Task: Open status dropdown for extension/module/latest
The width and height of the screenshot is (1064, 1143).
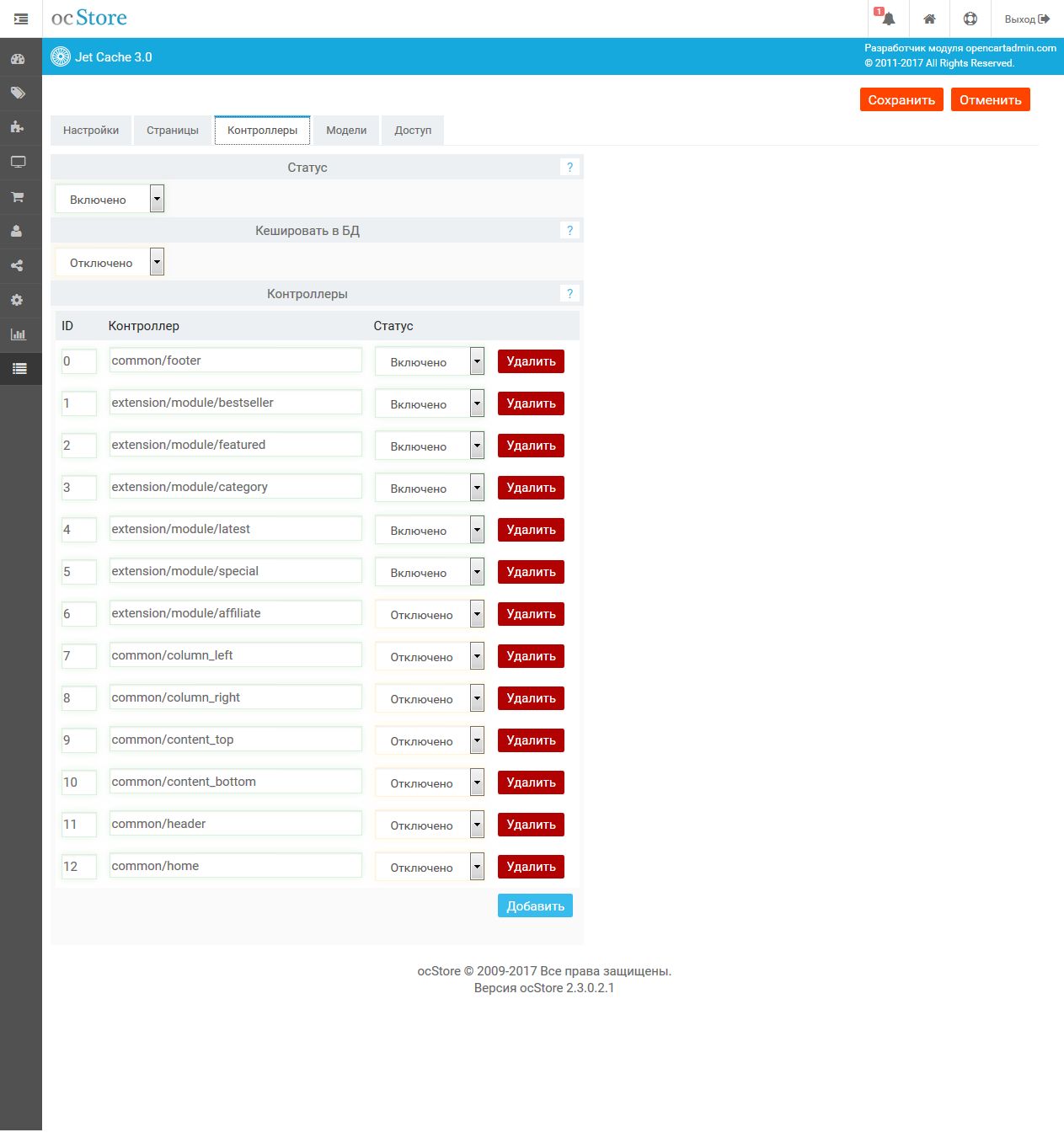Action: [430, 530]
